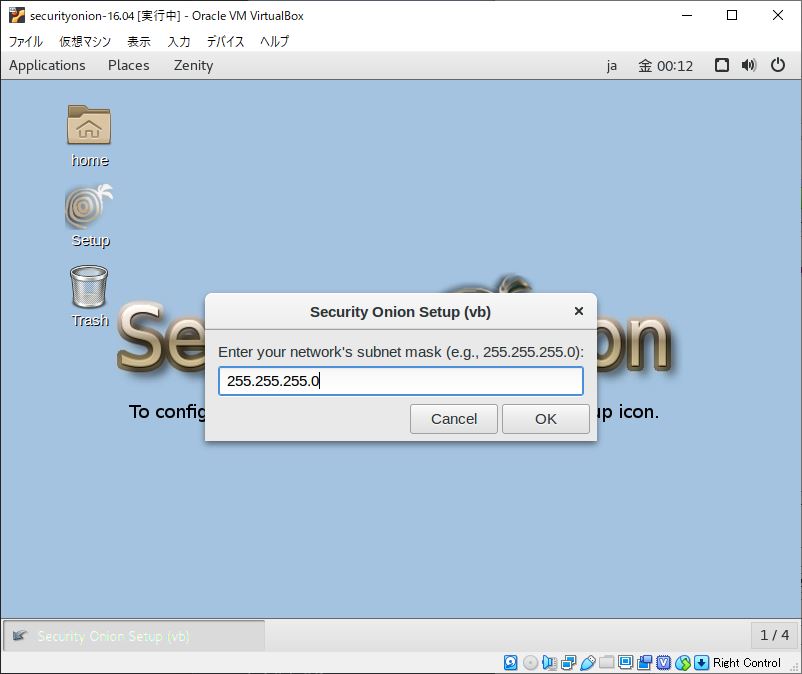Open the 仮想マシン menu
Image resolution: width=802 pixels, height=674 pixels.
pyautogui.click(x=85, y=41)
